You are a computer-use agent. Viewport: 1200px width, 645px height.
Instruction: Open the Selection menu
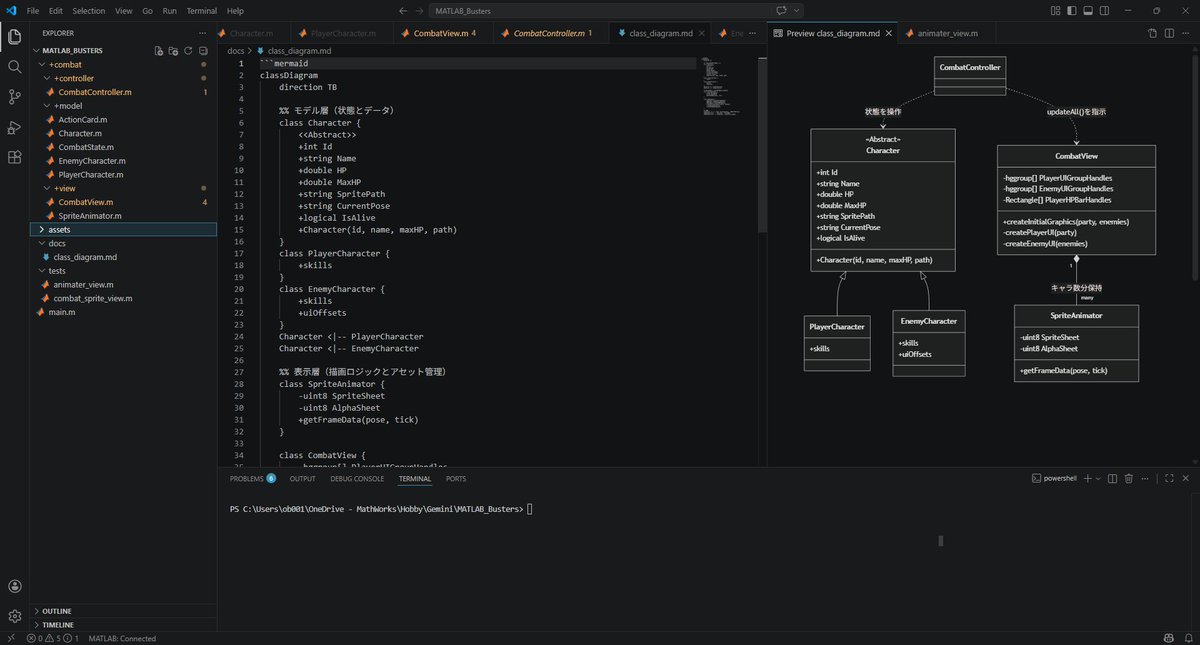pyautogui.click(x=89, y=10)
